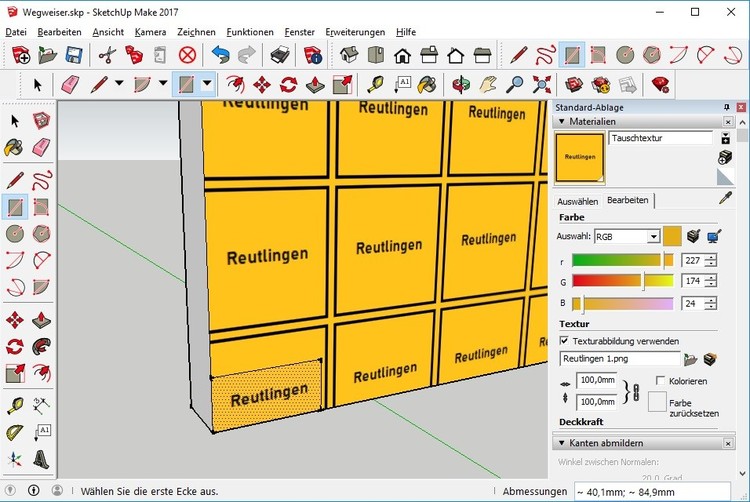Select the Freehand tool in left toolbar
750x502 pixels.
pyautogui.click(x=42, y=181)
